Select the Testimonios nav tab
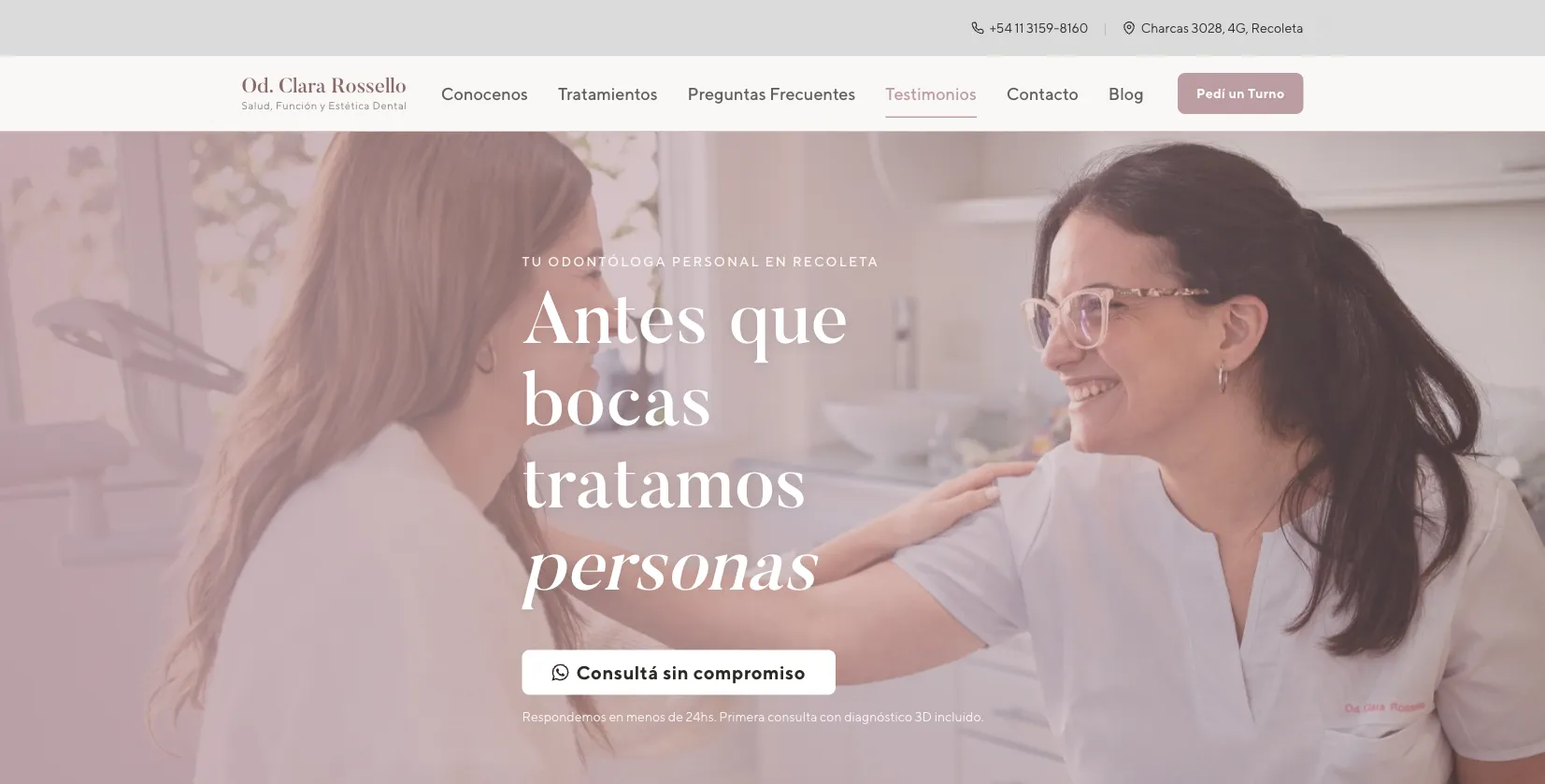 click(931, 94)
